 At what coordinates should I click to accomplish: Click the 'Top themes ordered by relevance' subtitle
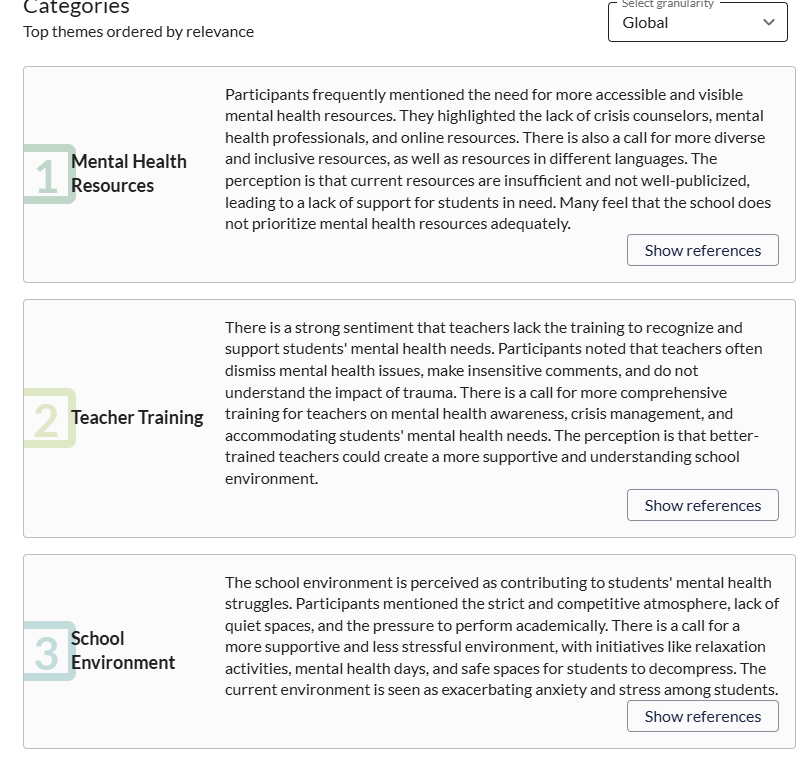point(138,31)
